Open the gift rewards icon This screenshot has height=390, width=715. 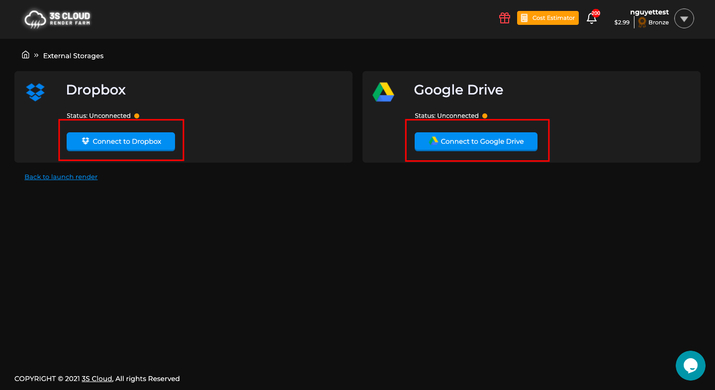(x=504, y=18)
